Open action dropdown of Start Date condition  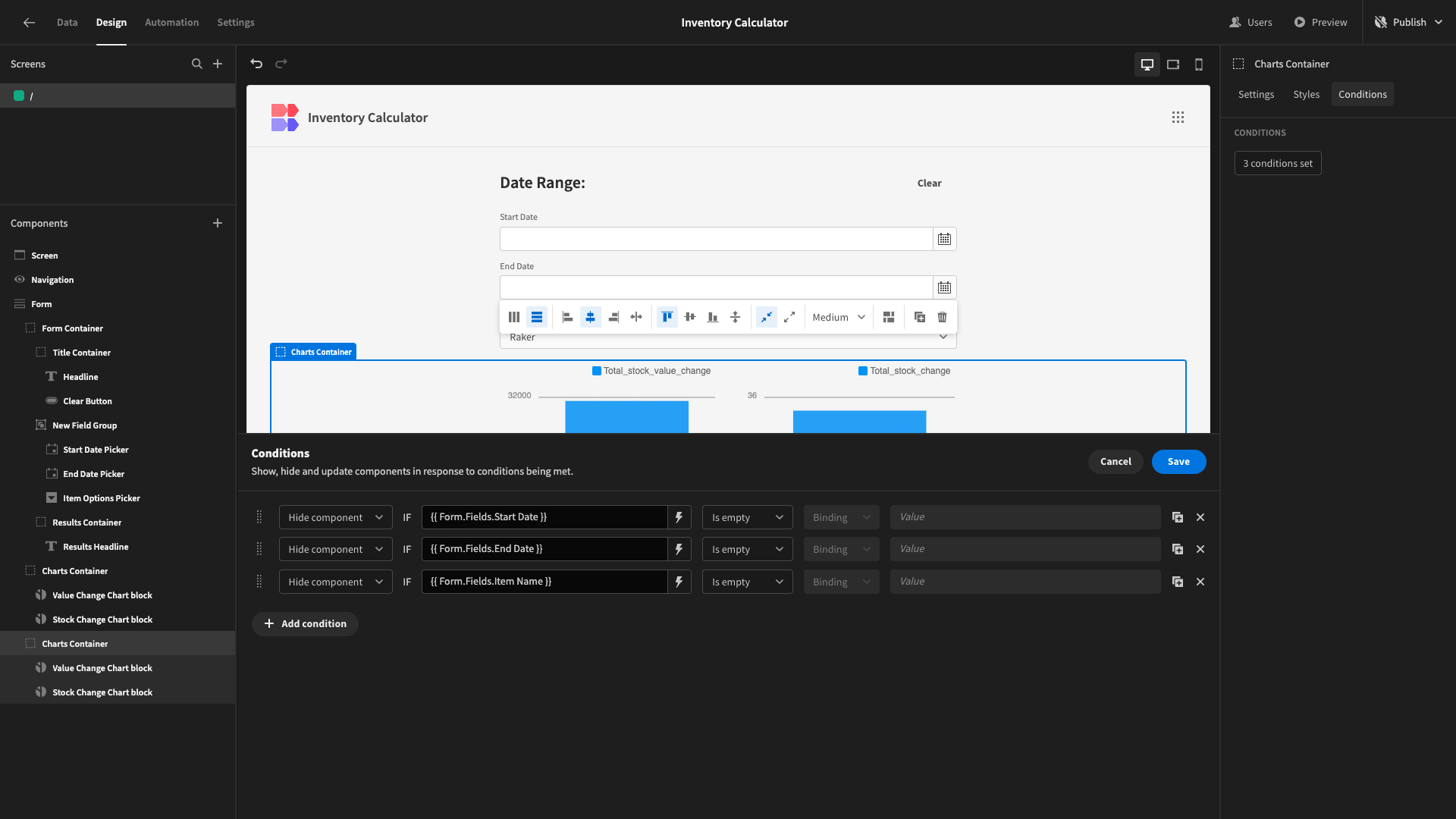pos(335,517)
